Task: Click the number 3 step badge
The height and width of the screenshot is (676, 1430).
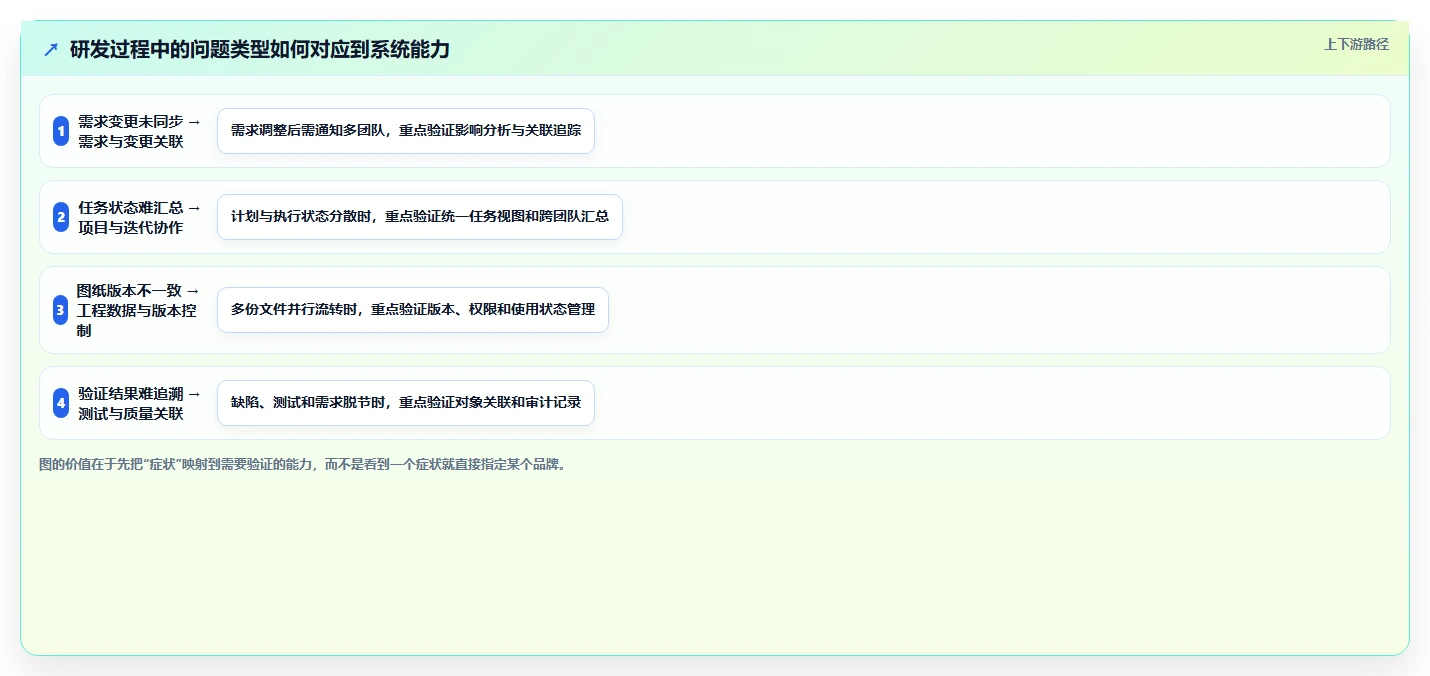Action: [x=61, y=310]
